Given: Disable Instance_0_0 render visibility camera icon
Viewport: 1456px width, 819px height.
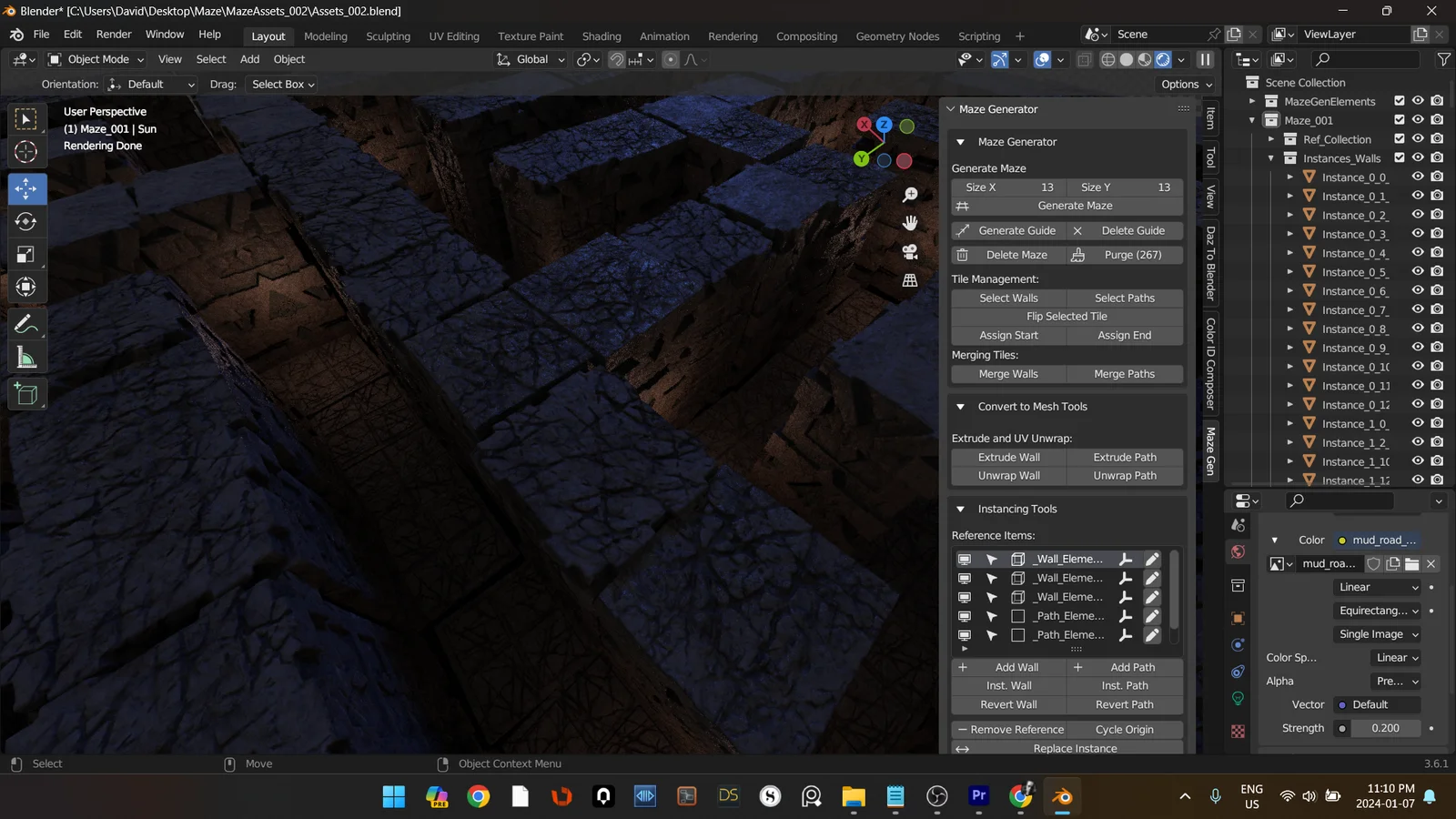Looking at the screenshot, I should pos(1437,177).
